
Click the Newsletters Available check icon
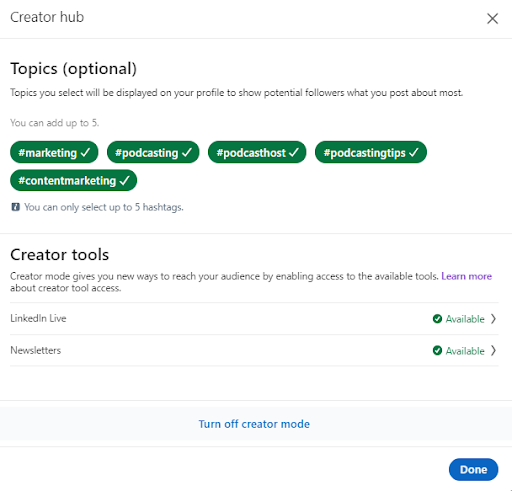pos(437,351)
